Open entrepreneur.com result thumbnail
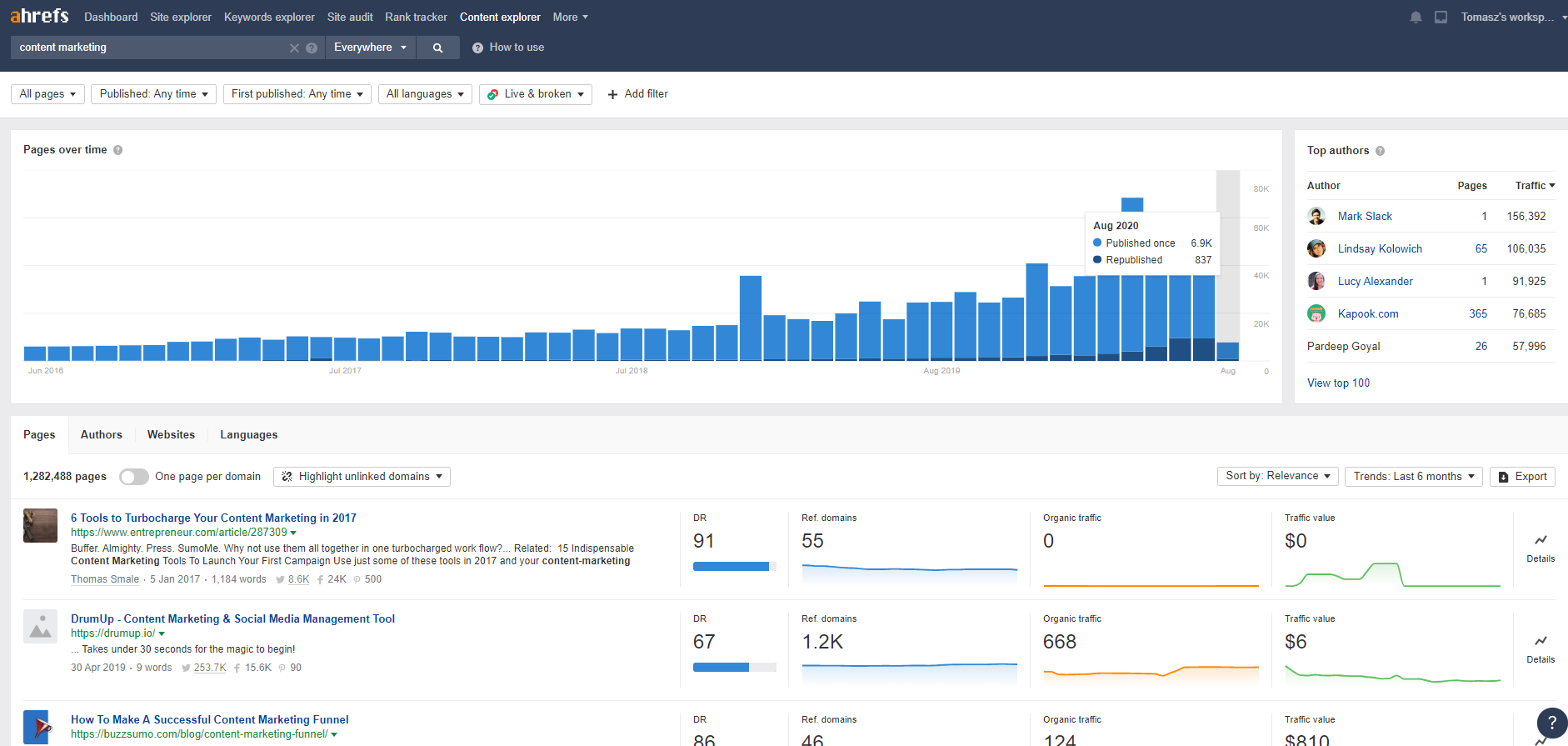Viewport: 1568px width, 746px height. coord(40,525)
